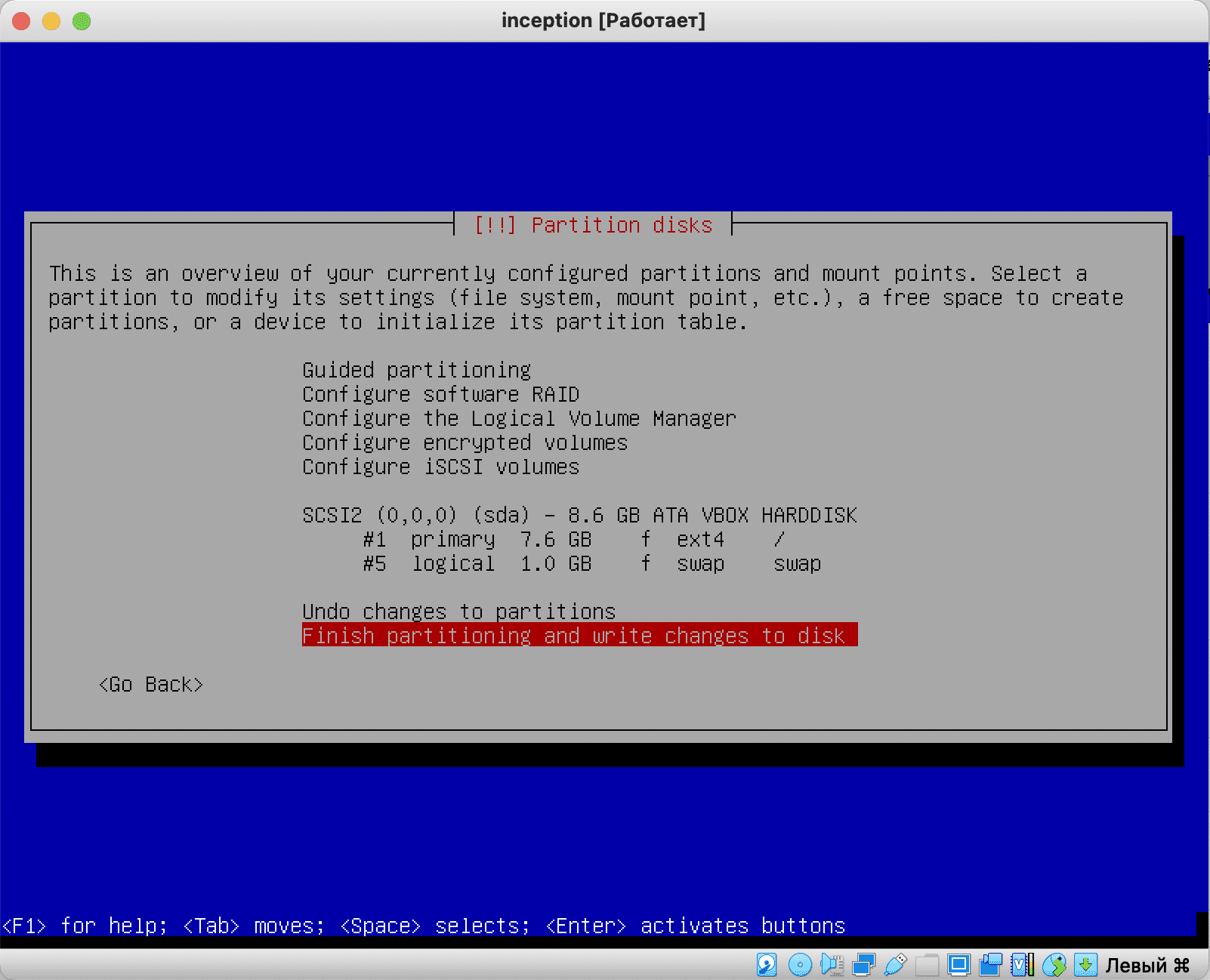Click the display settings monitor icon

click(959, 964)
